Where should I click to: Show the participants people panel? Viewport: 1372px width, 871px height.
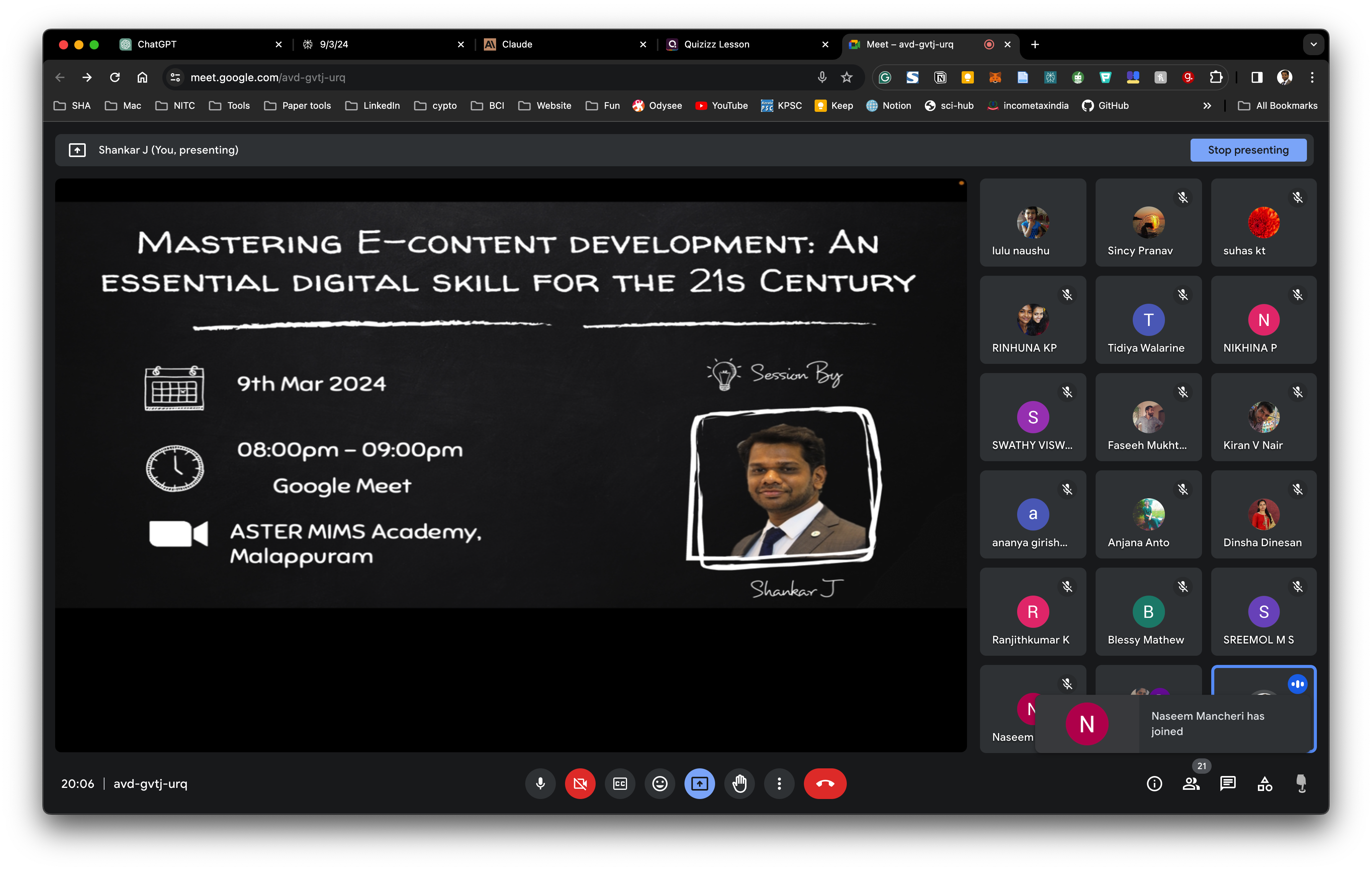click(1190, 783)
